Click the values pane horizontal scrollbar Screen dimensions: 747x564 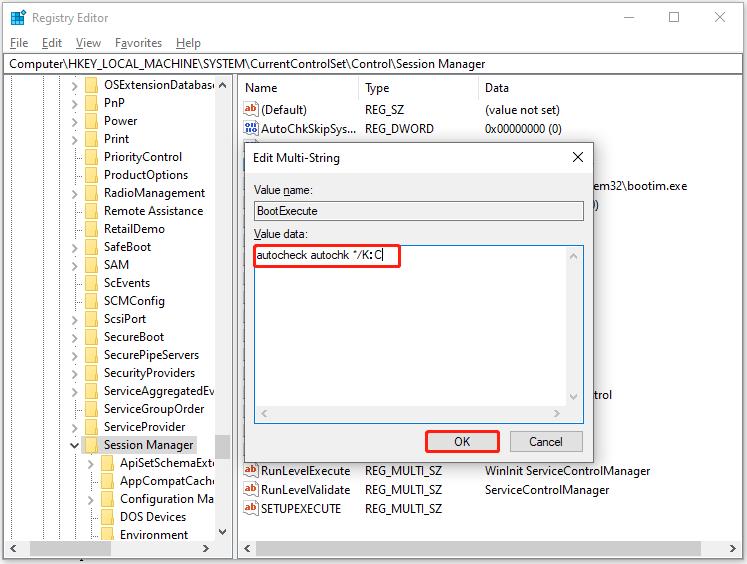479,548
